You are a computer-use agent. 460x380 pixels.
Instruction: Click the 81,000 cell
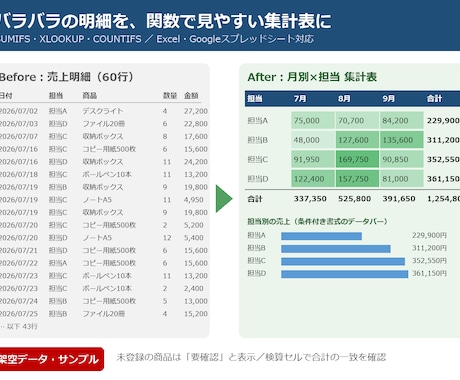click(401, 179)
